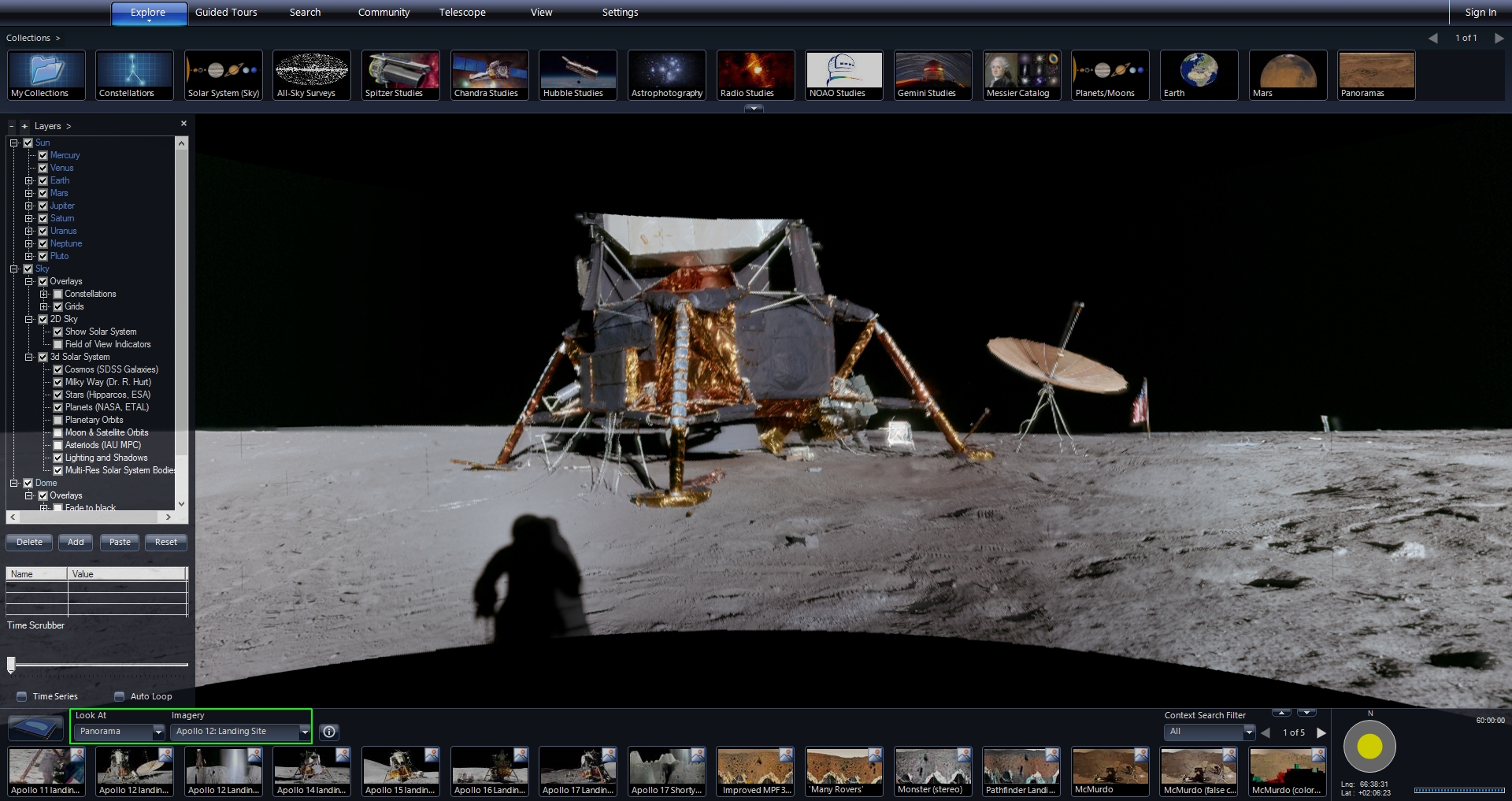Select the Apollo 11 landing thumbnail

coord(46,772)
